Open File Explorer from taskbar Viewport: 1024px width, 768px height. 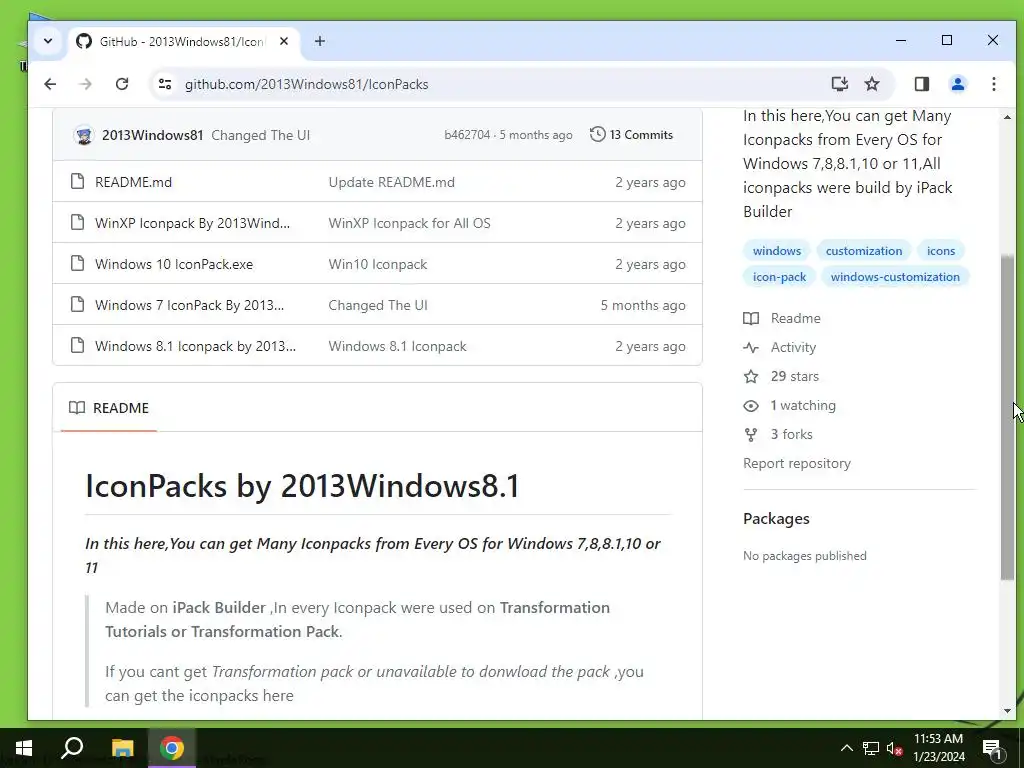coord(122,748)
